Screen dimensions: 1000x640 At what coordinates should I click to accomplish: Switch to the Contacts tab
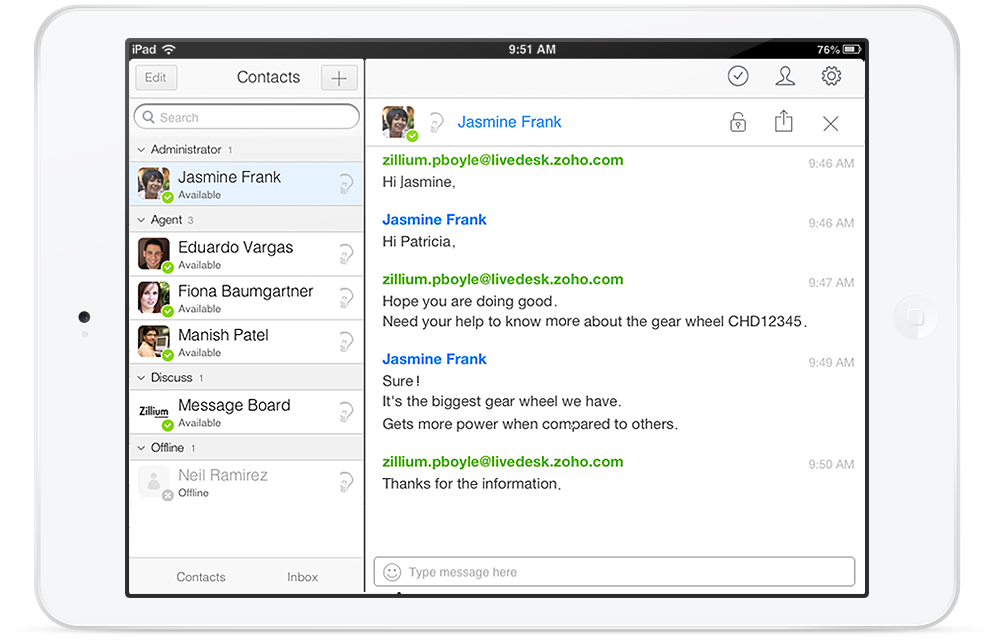point(201,577)
